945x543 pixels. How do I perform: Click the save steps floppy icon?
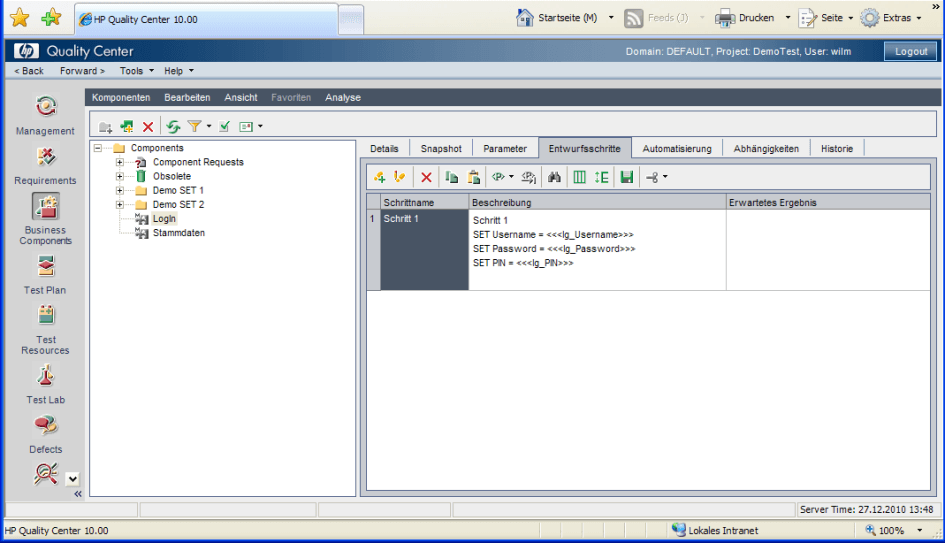click(627, 177)
